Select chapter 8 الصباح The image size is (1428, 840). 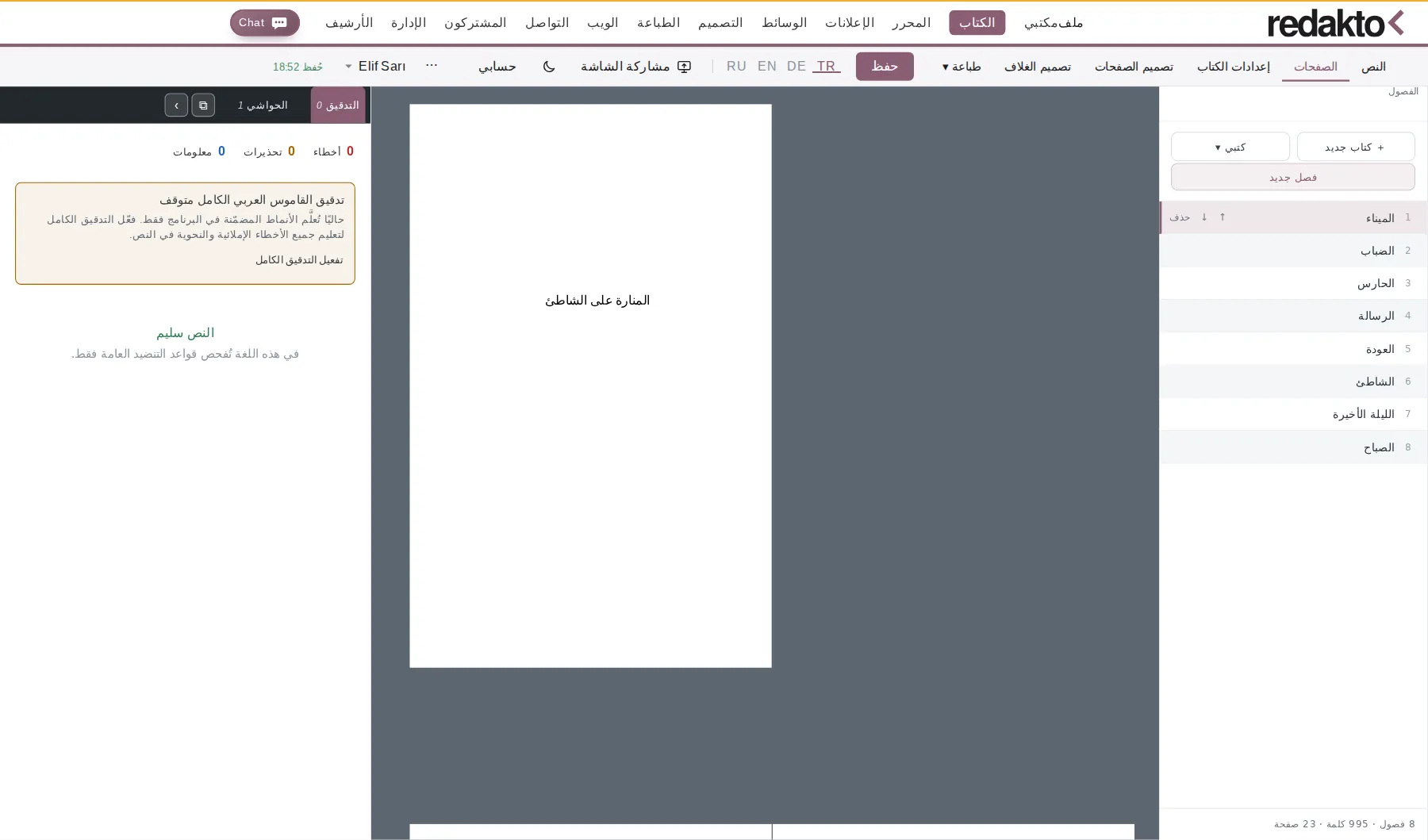click(x=1293, y=447)
